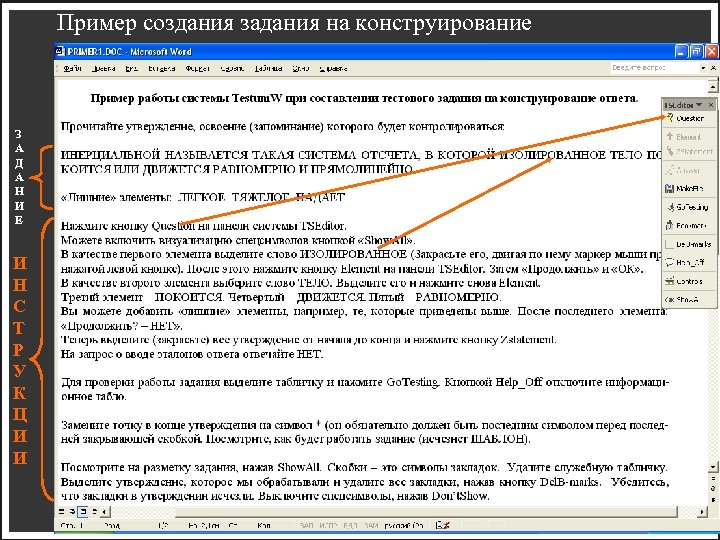The width and height of the screenshot is (720, 540).
Task: Click the greyed Answer button in TSEditor toolbar
Action: [683, 170]
